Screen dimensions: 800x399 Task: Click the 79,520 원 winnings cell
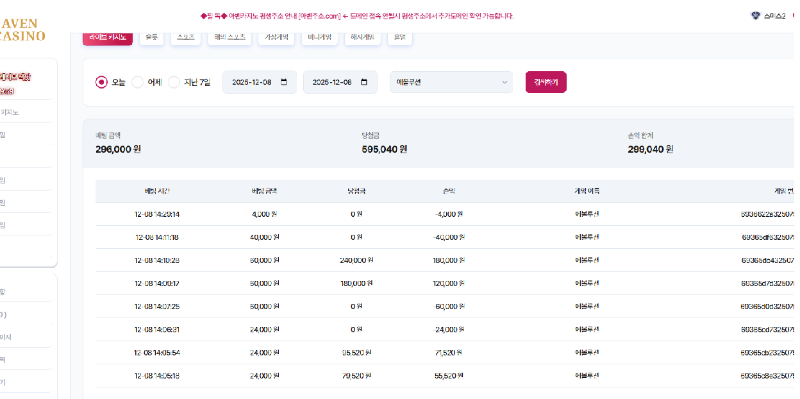[x=357, y=376]
